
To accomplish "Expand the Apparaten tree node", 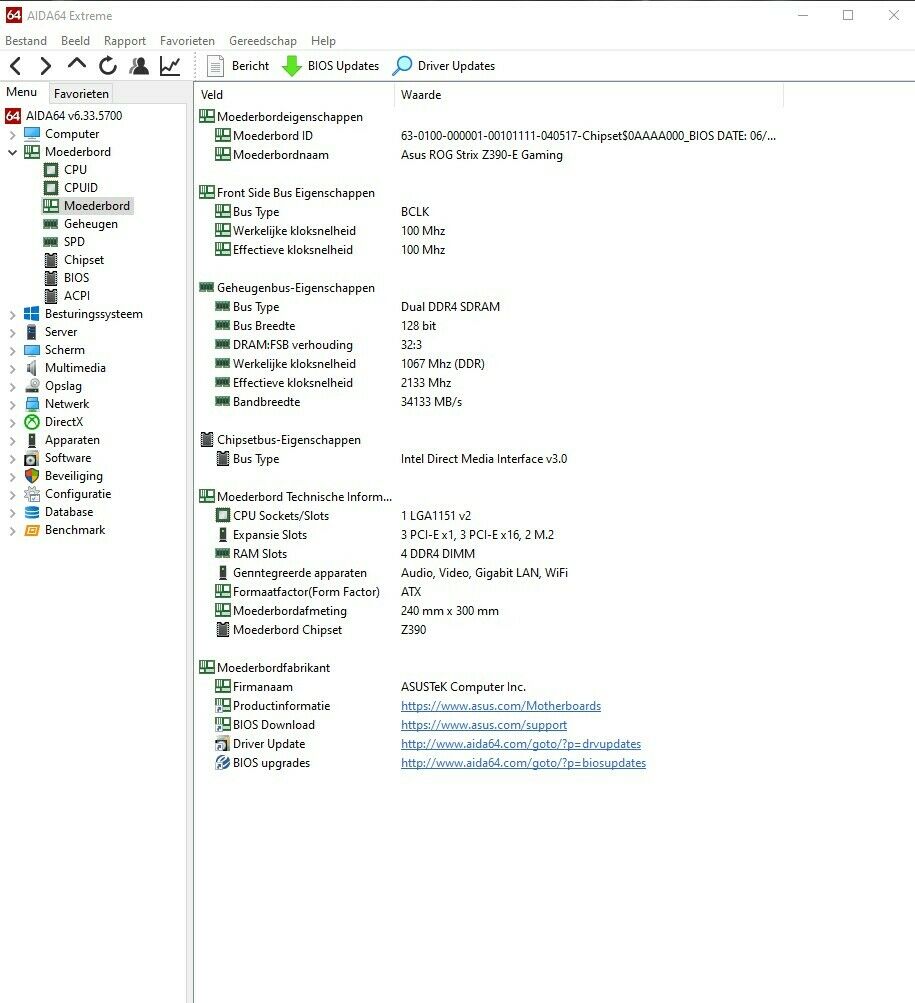I will (12, 440).
